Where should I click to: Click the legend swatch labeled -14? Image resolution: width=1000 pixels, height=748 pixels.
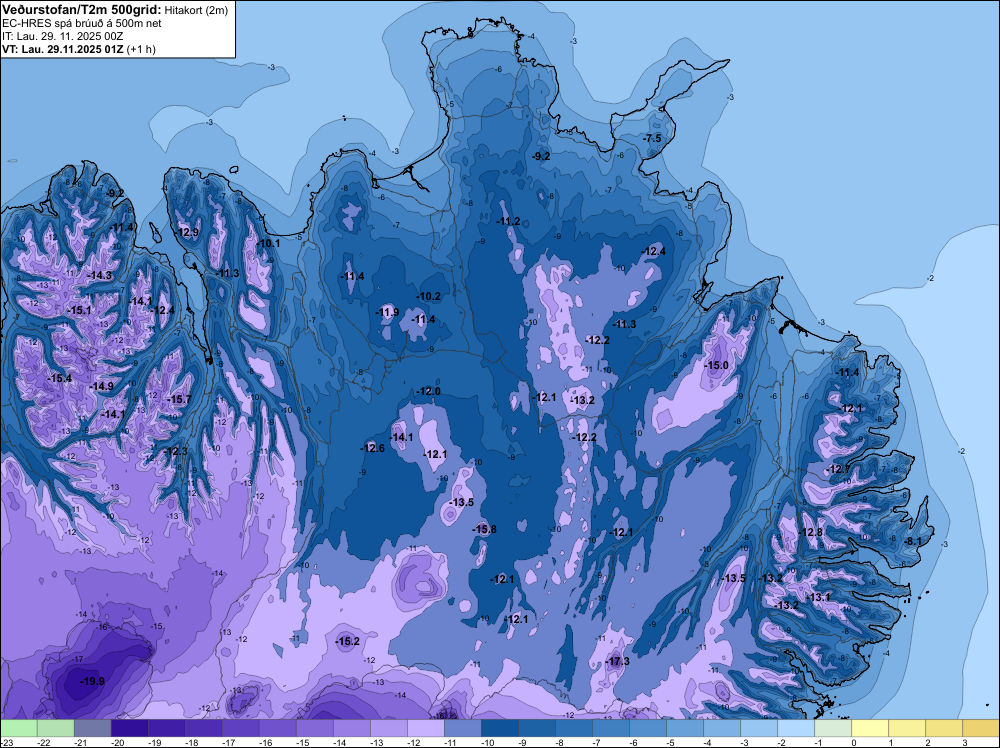[351, 728]
